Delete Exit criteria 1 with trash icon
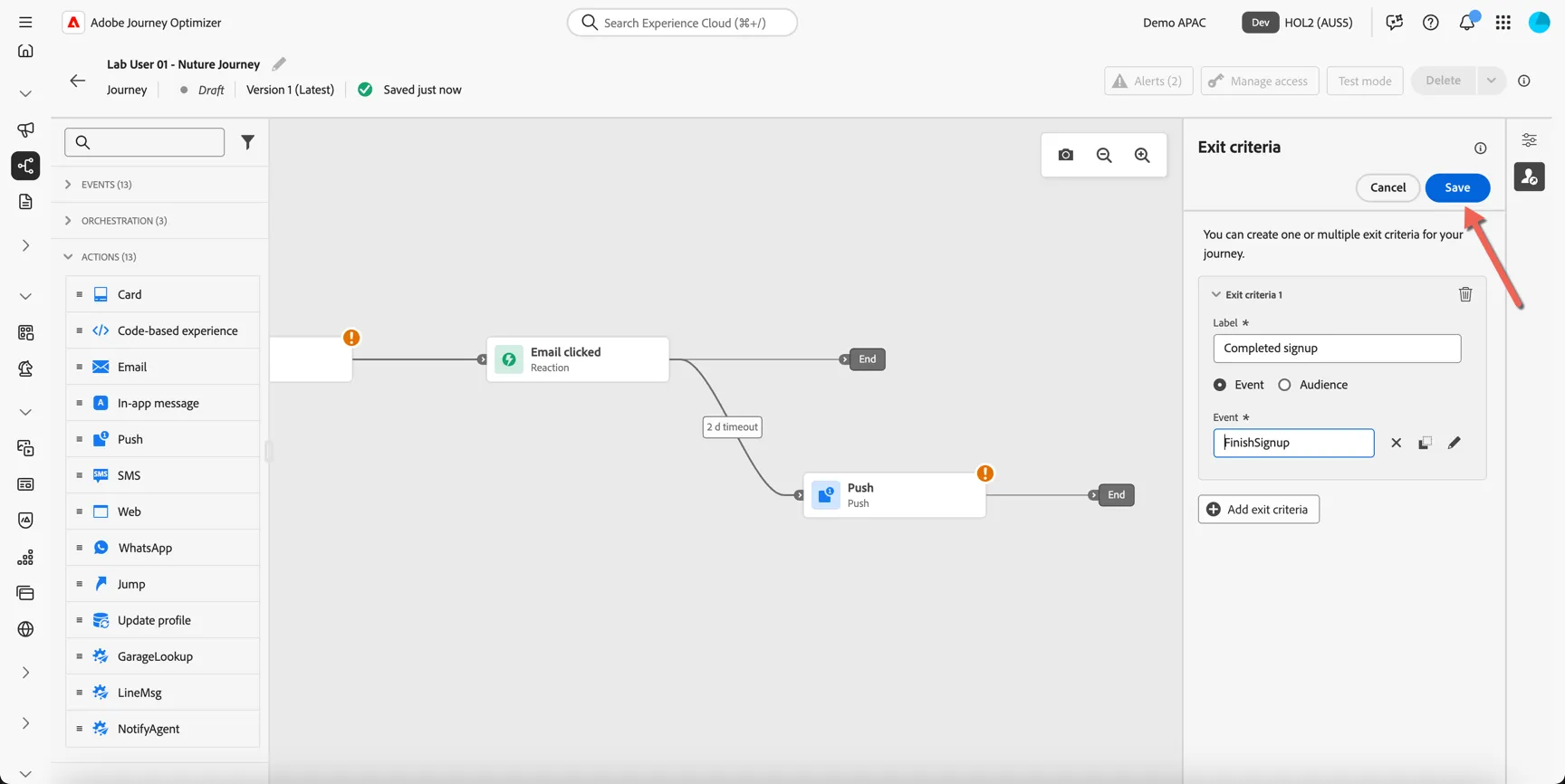This screenshot has height=784, width=1565. coord(1465,294)
